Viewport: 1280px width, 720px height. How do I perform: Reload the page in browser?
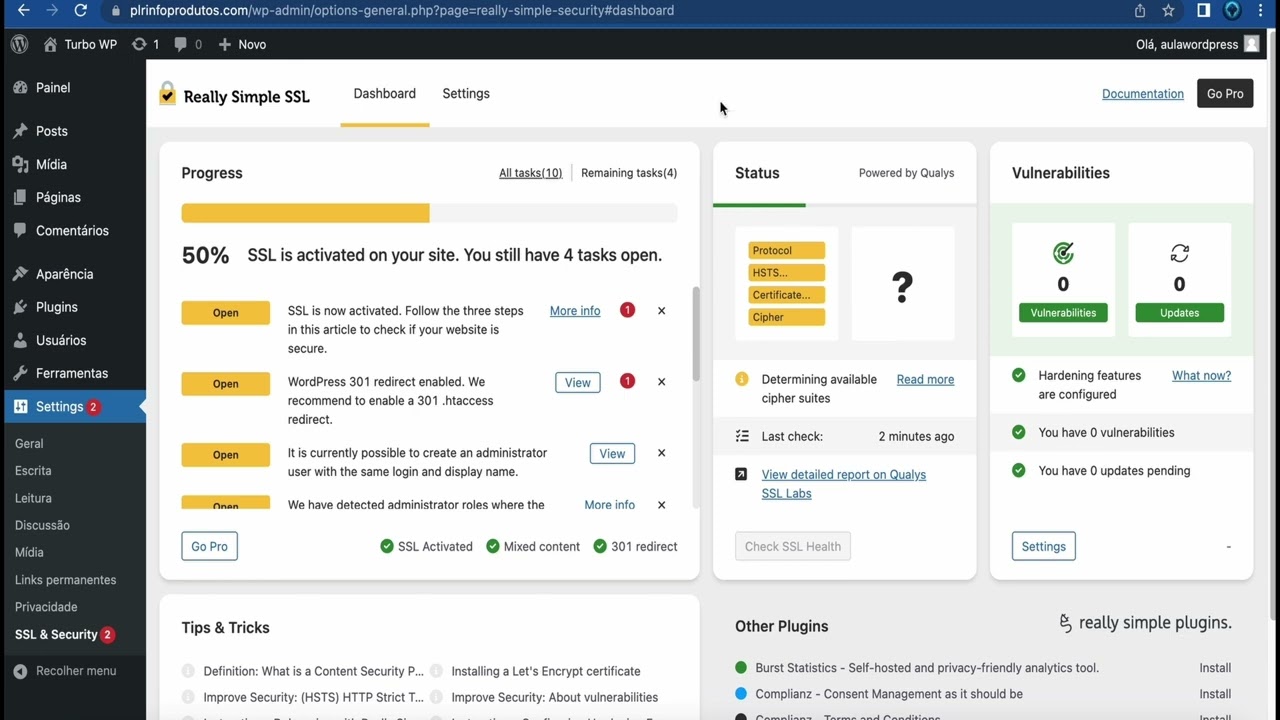tap(81, 11)
